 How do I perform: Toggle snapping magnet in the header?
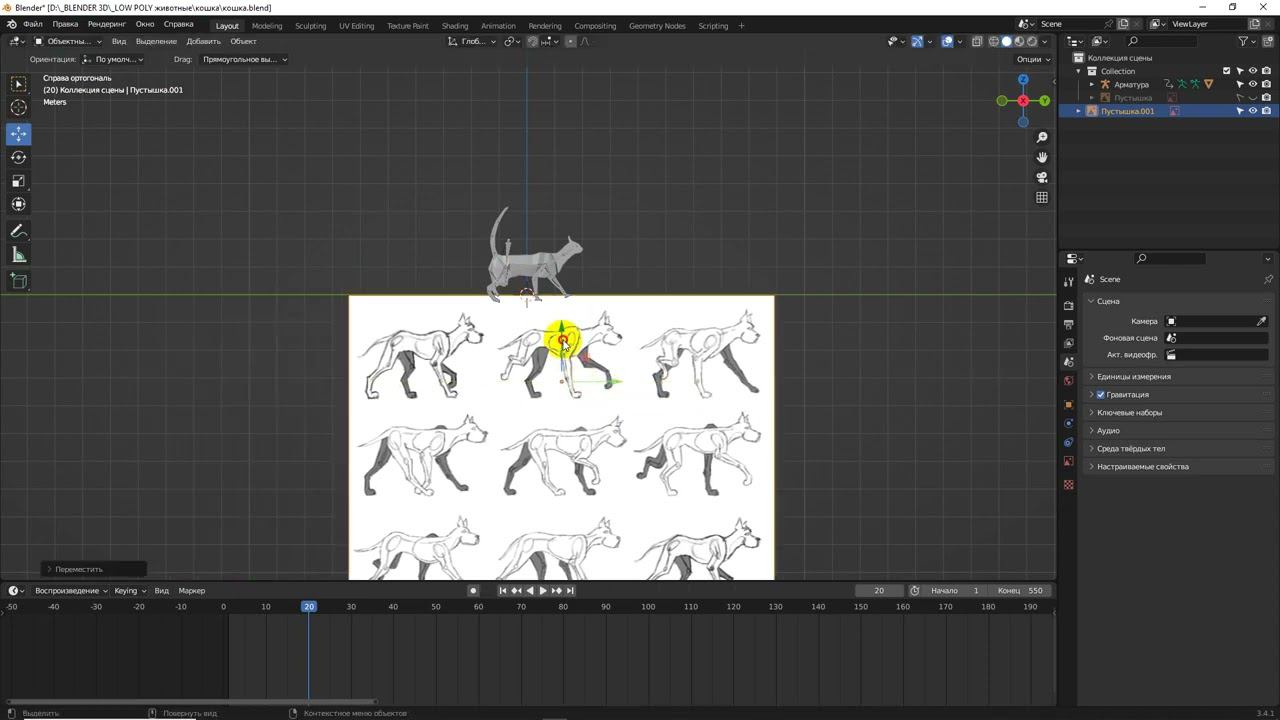[x=532, y=41]
